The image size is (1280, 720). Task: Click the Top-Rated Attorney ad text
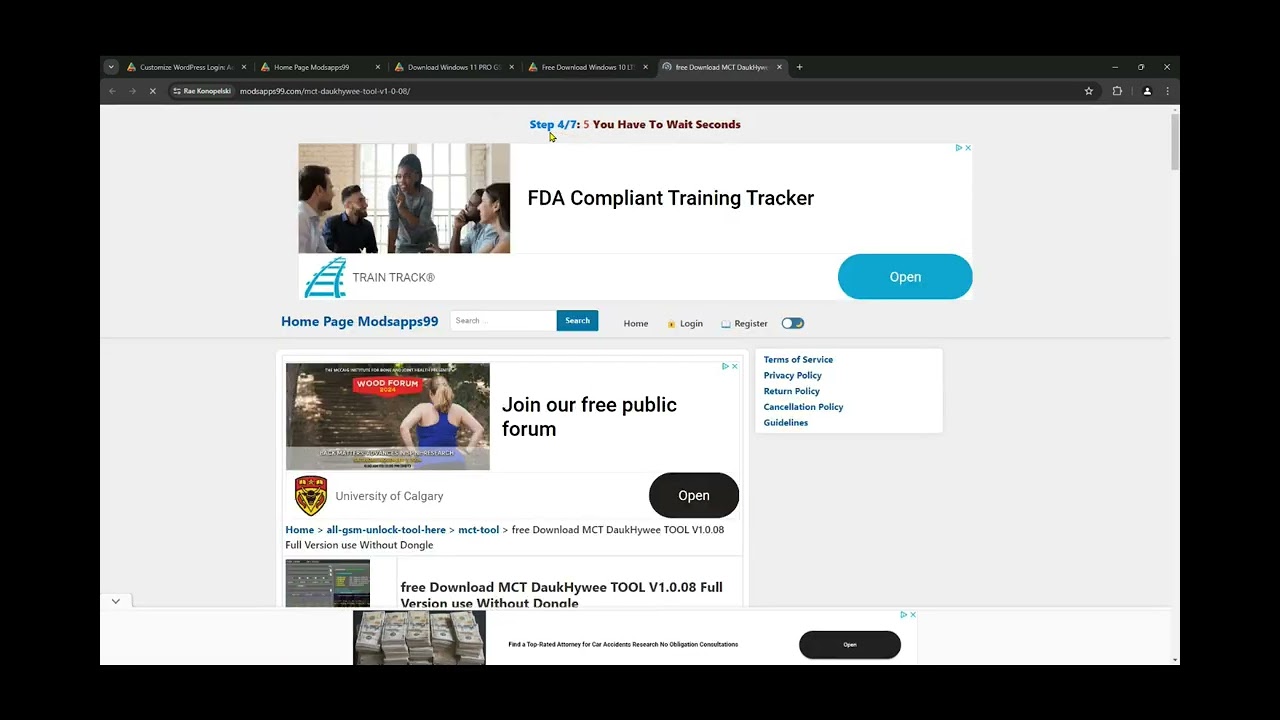[x=623, y=644]
